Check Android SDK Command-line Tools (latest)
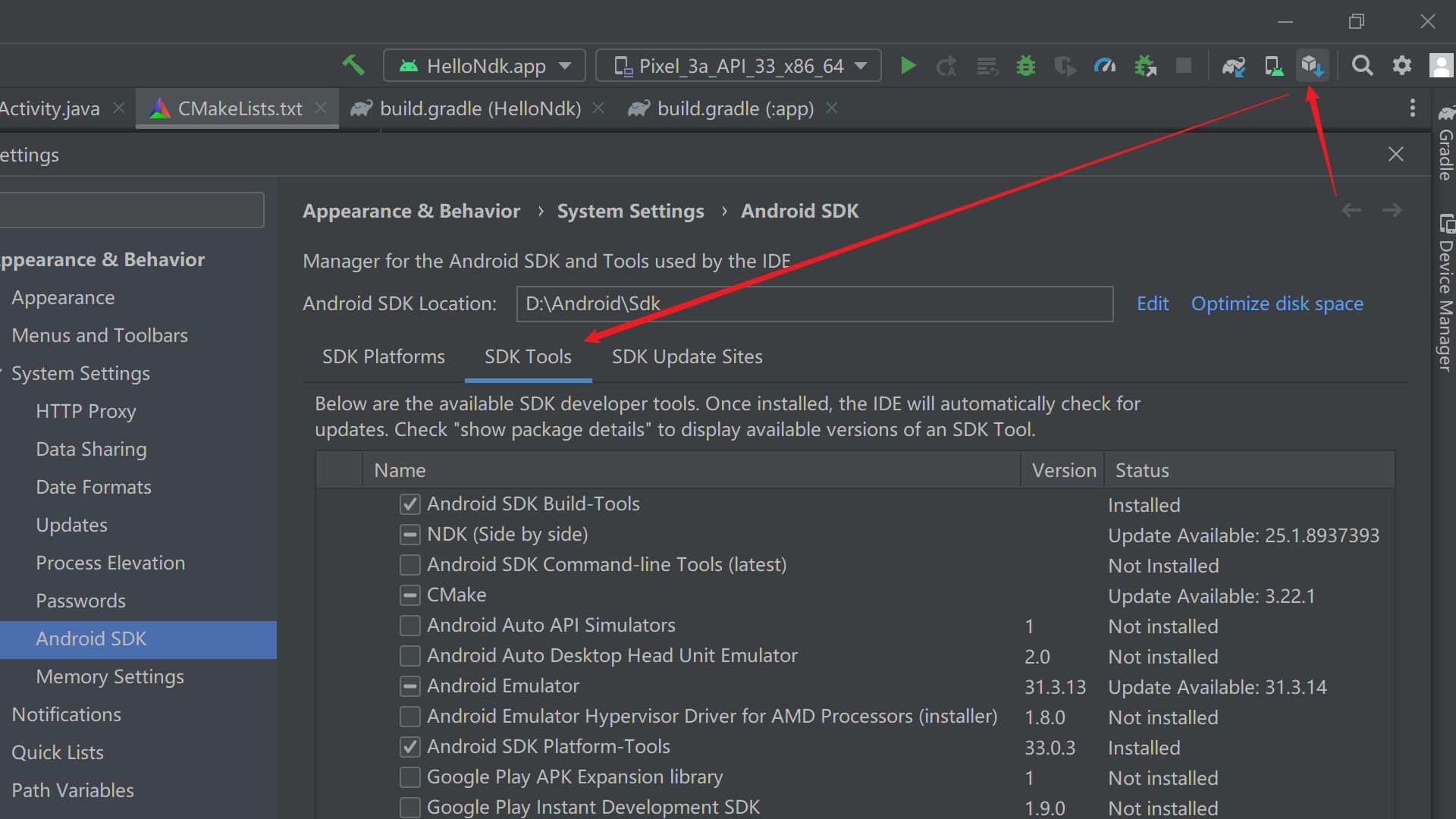1456x819 pixels. (x=410, y=565)
